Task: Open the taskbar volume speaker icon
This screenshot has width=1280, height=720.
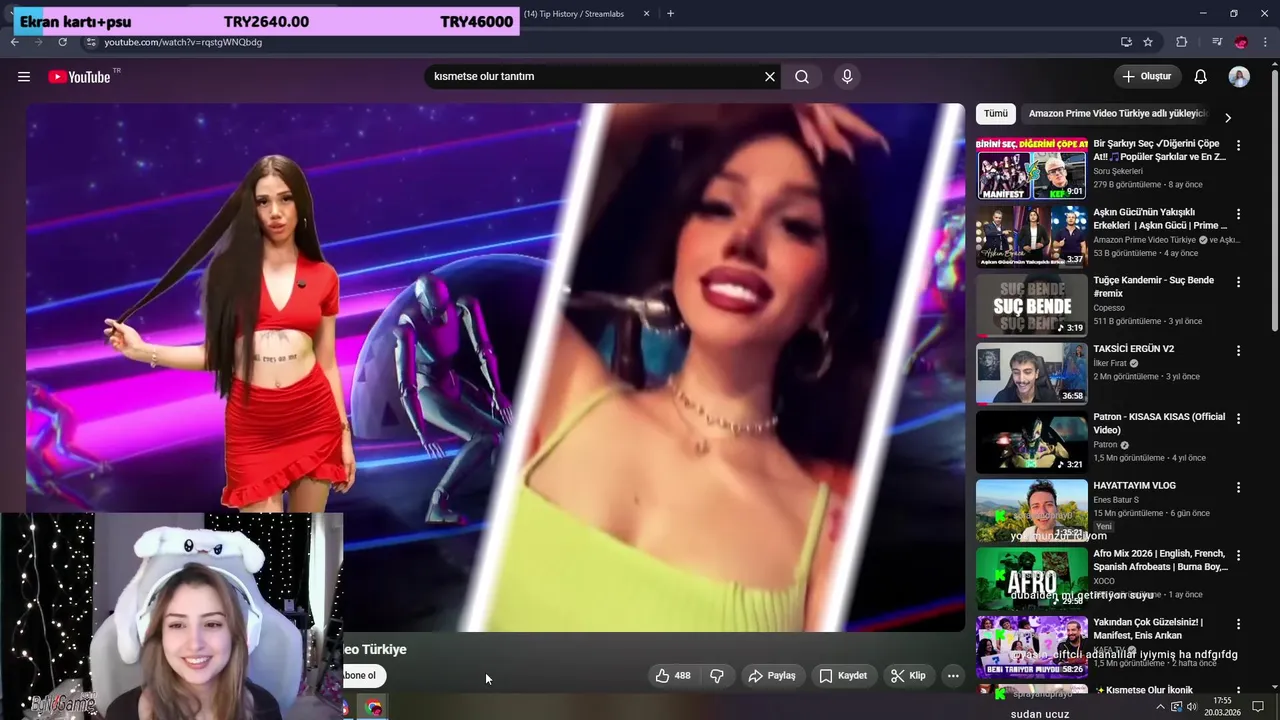Action: pyautogui.click(x=1192, y=707)
